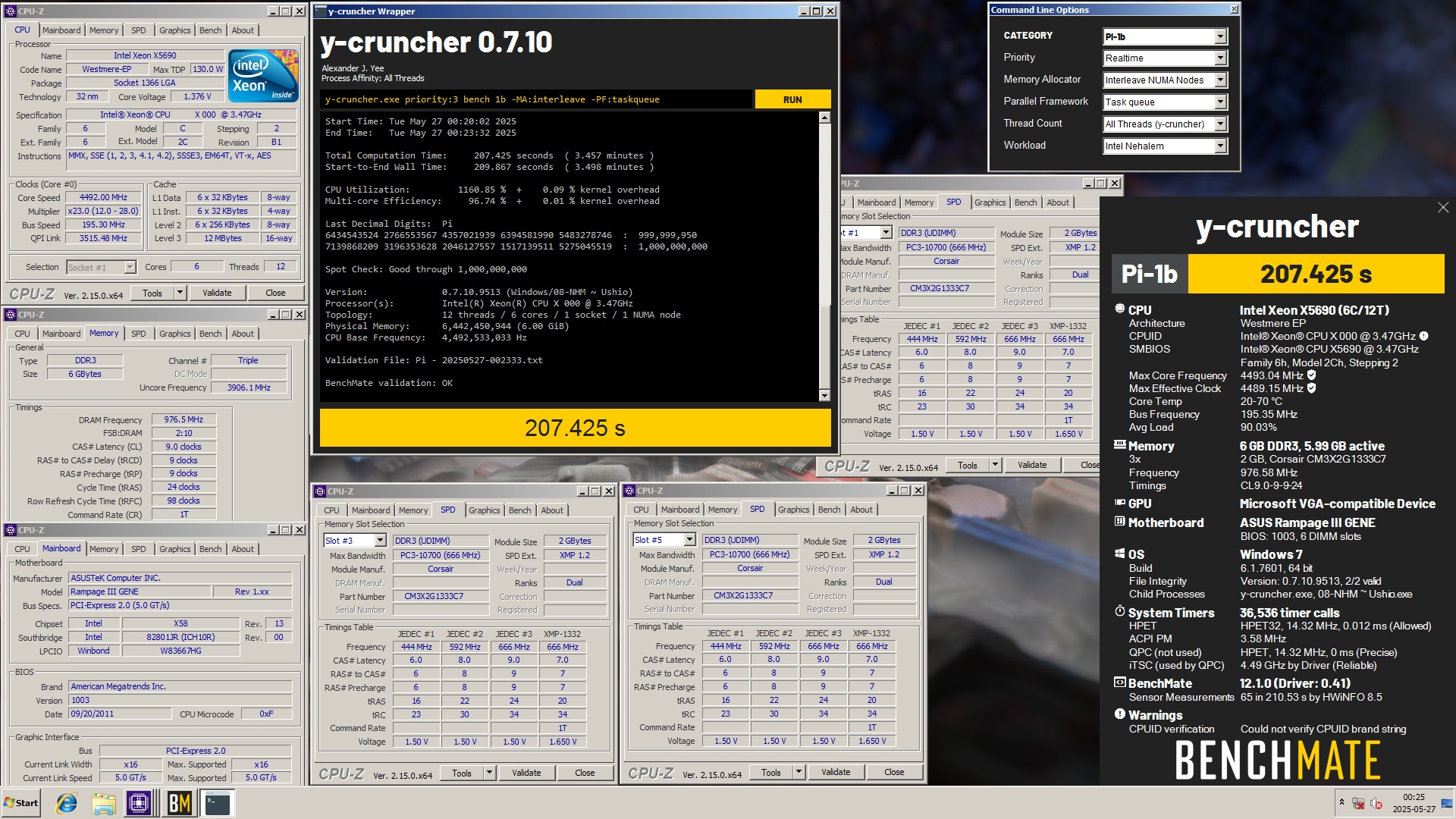Click Uncore Frequency 3906.1 MHz value
Screen dimensions: 1456x819
click(x=249, y=388)
